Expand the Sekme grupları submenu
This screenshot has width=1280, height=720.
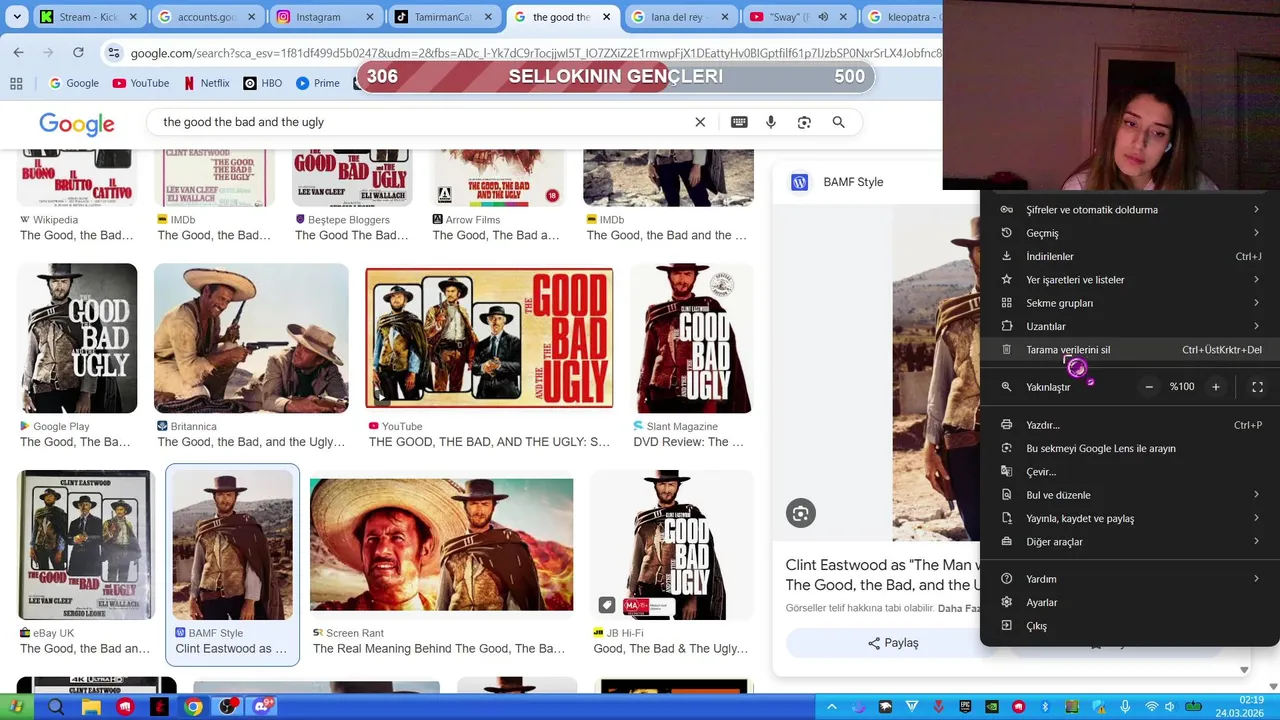point(1130,303)
